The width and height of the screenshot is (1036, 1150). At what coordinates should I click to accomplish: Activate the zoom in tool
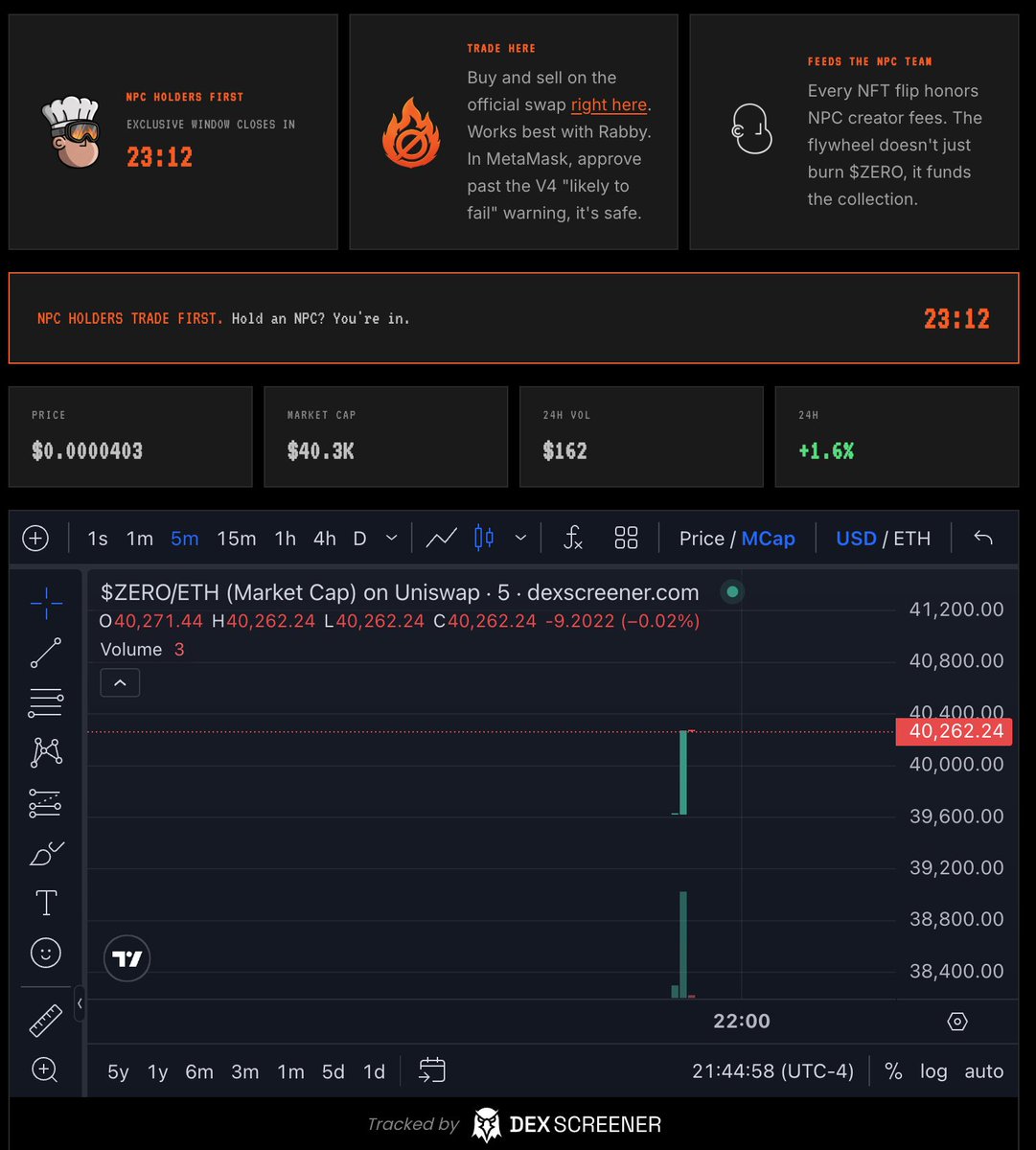click(x=45, y=1069)
